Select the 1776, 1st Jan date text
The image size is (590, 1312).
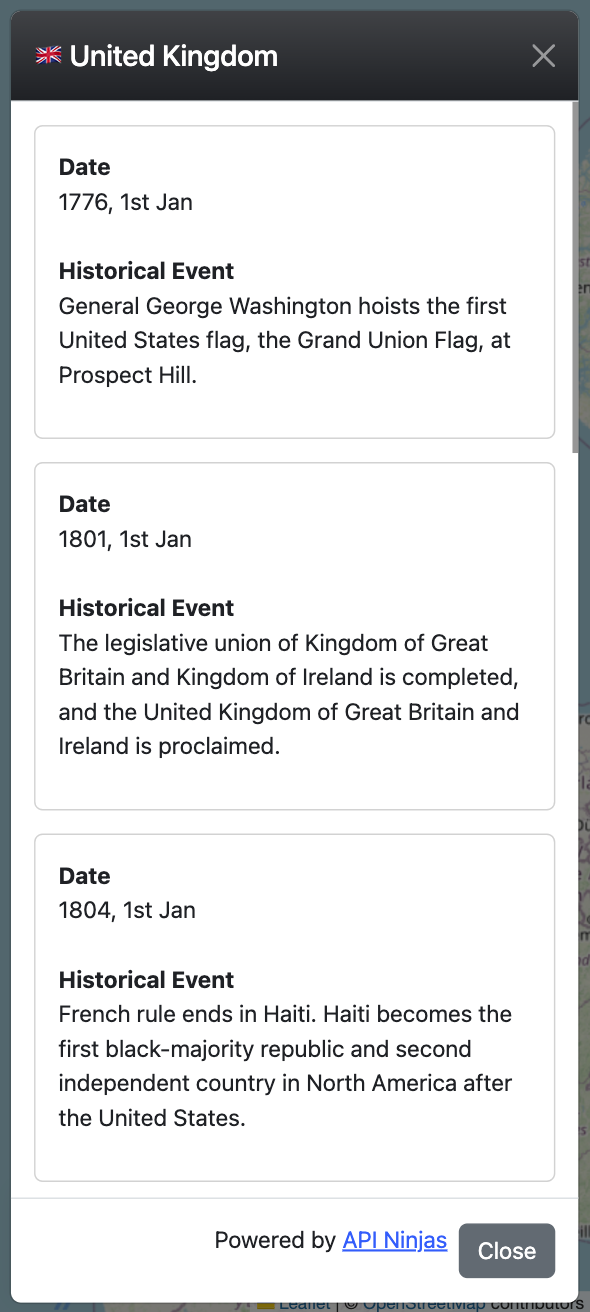pos(126,202)
